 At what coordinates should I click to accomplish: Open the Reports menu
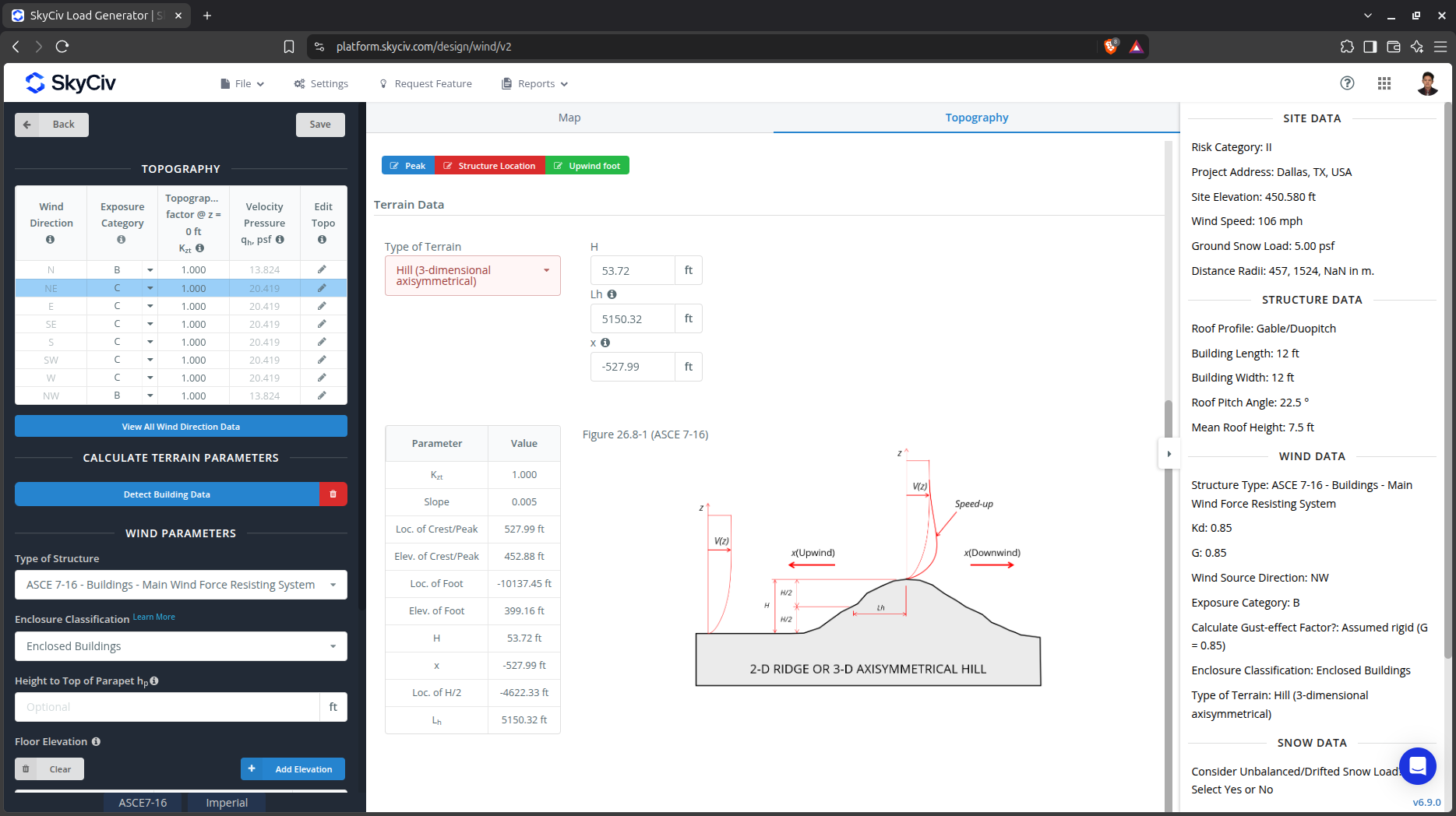pyautogui.click(x=535, y=83)
